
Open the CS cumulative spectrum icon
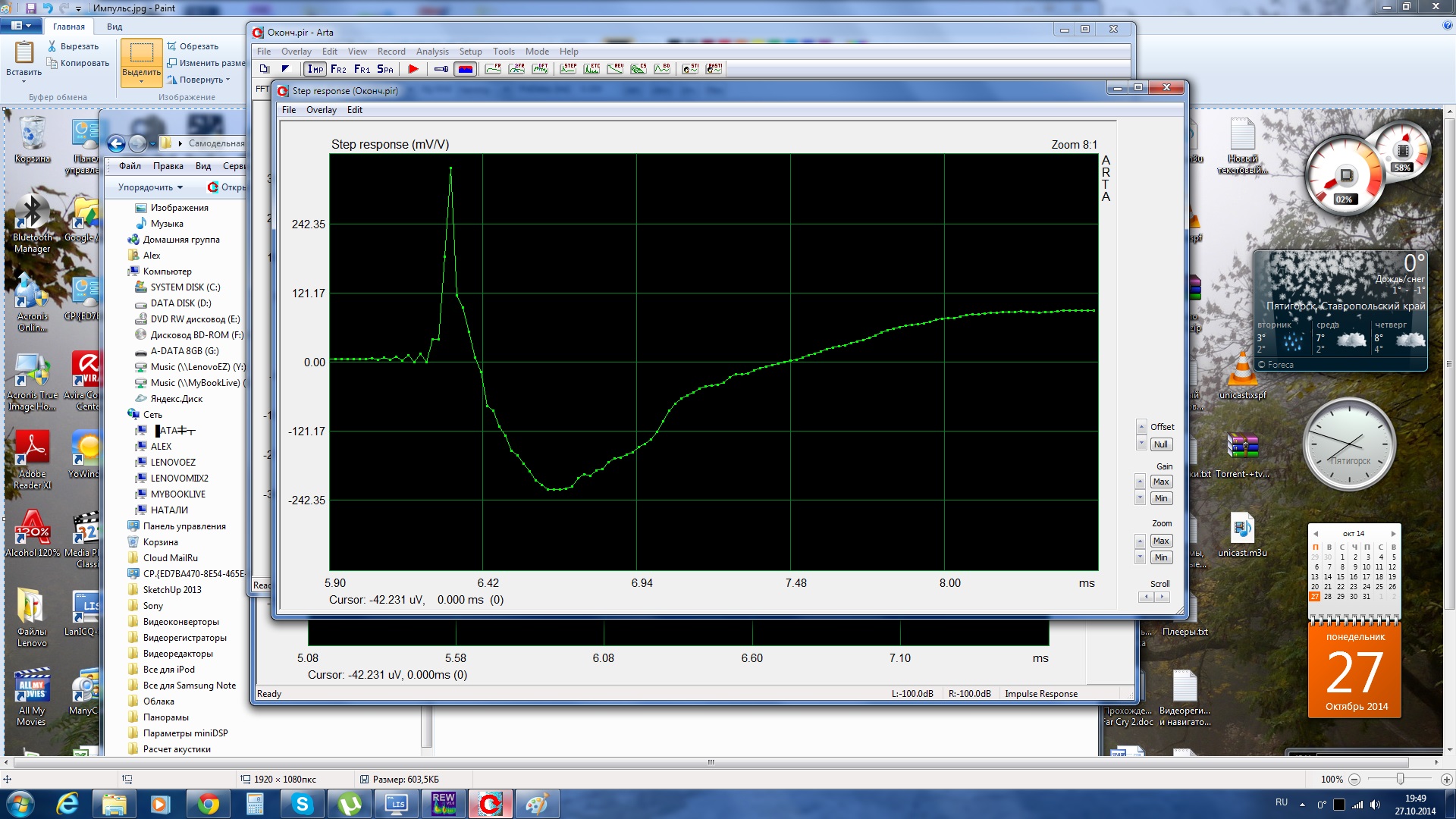(x=639, y=69)
